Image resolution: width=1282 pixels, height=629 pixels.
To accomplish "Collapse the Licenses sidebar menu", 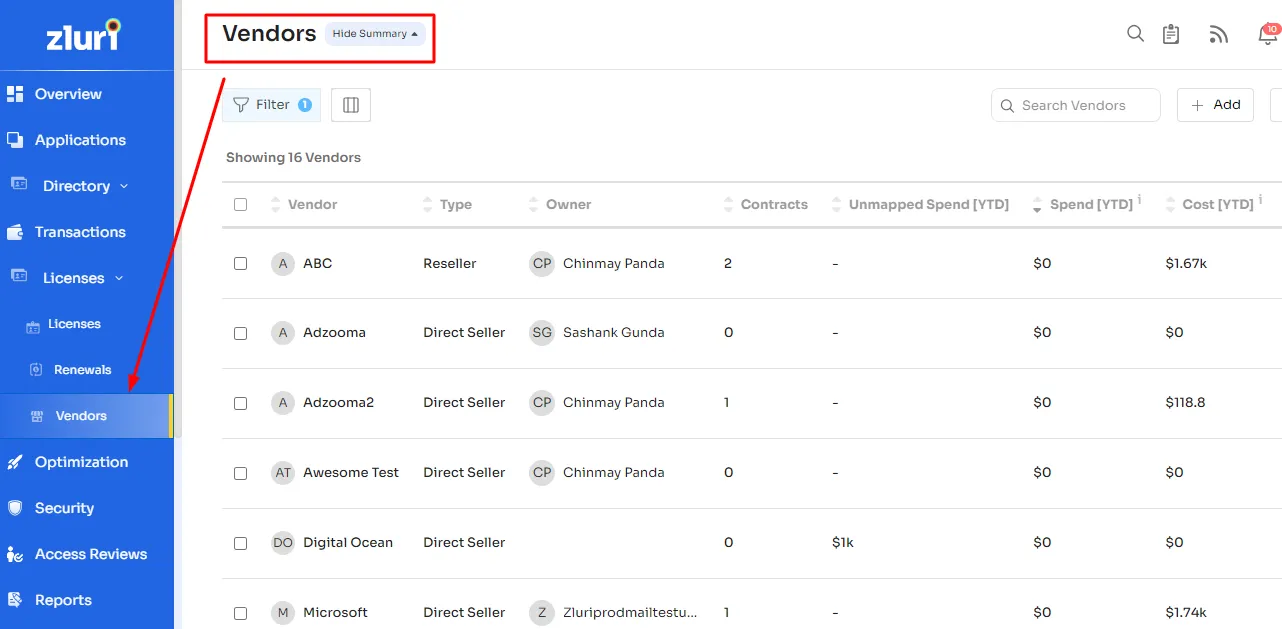I will [x=119, y=278].
